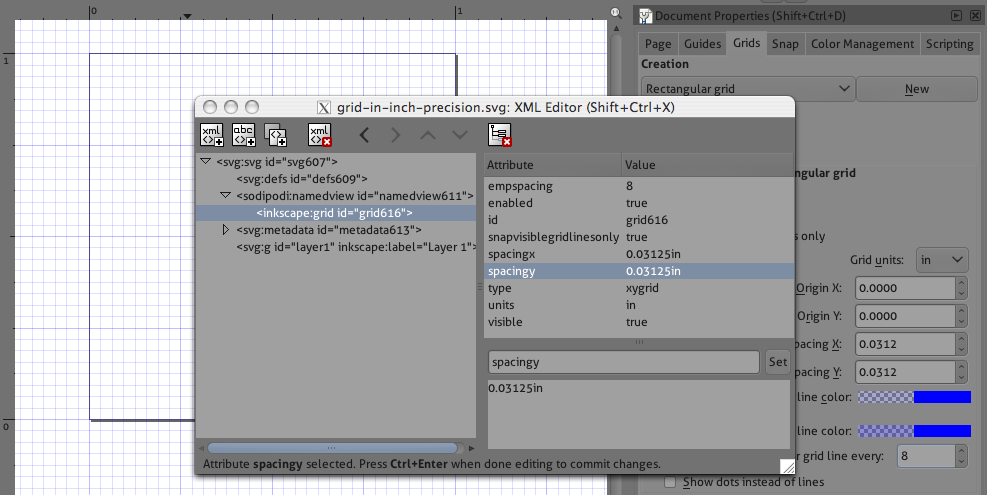Screen dimensions: 987x495
Task: Open the Grid units dropdown
Action: (942, 259)
